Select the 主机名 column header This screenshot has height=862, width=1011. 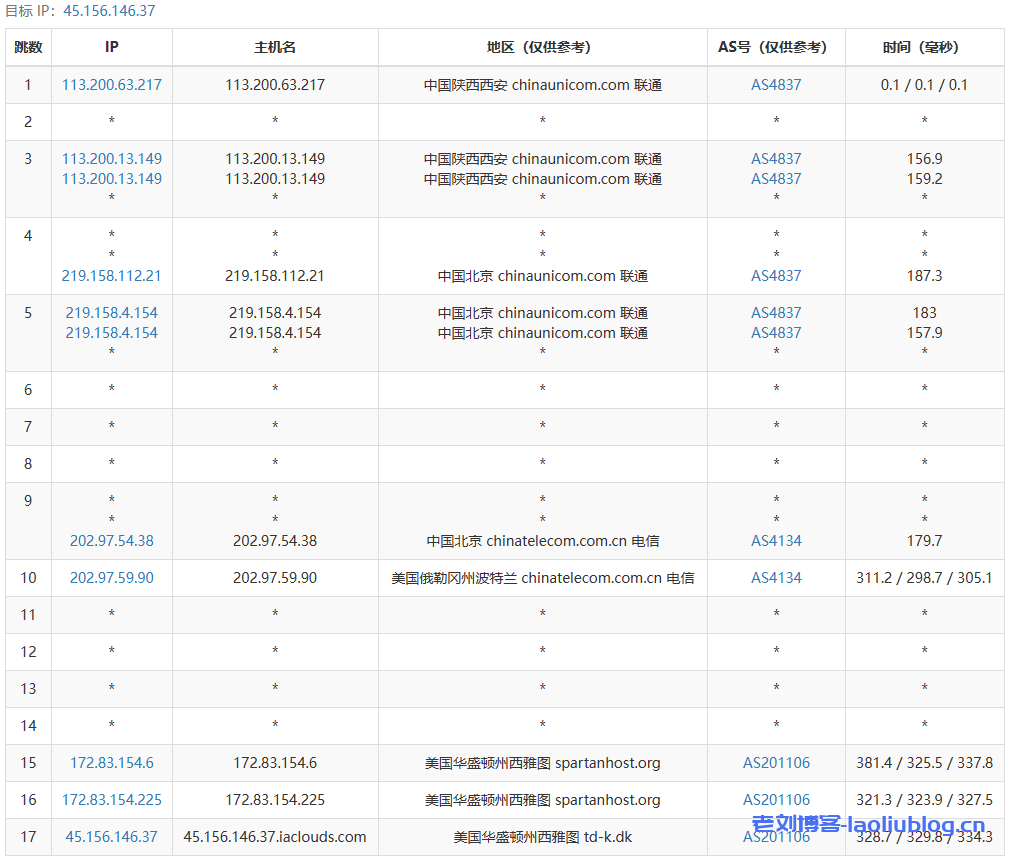(x=275, y=47)
